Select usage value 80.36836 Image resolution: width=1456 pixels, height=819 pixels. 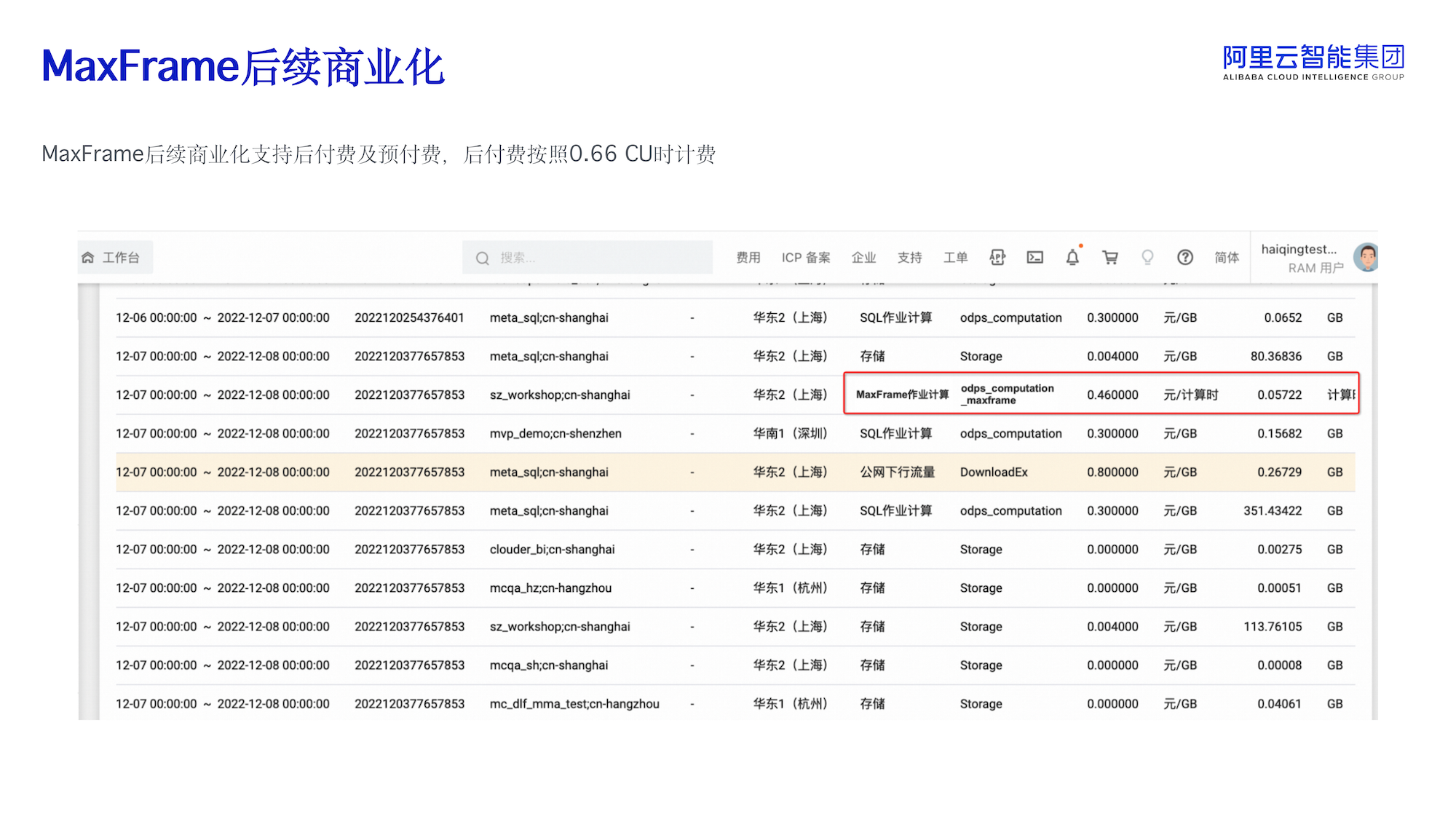1276,356
